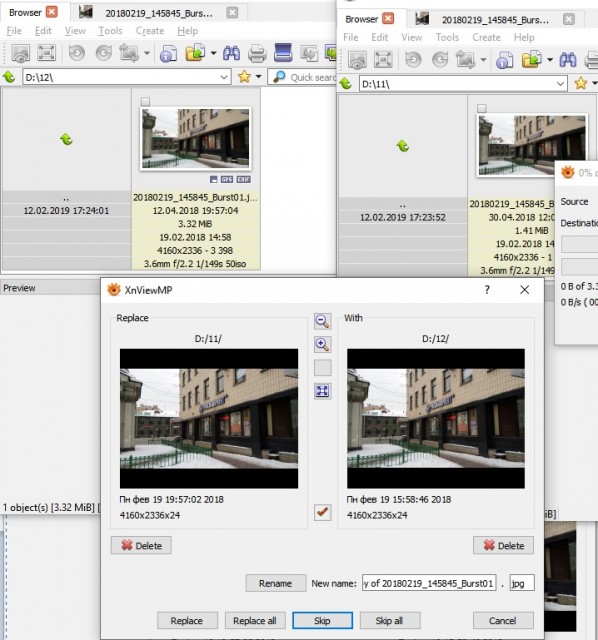Open the Help menu in the left window
The height and width of the screenshot is (640, 598).
(188, 31)
